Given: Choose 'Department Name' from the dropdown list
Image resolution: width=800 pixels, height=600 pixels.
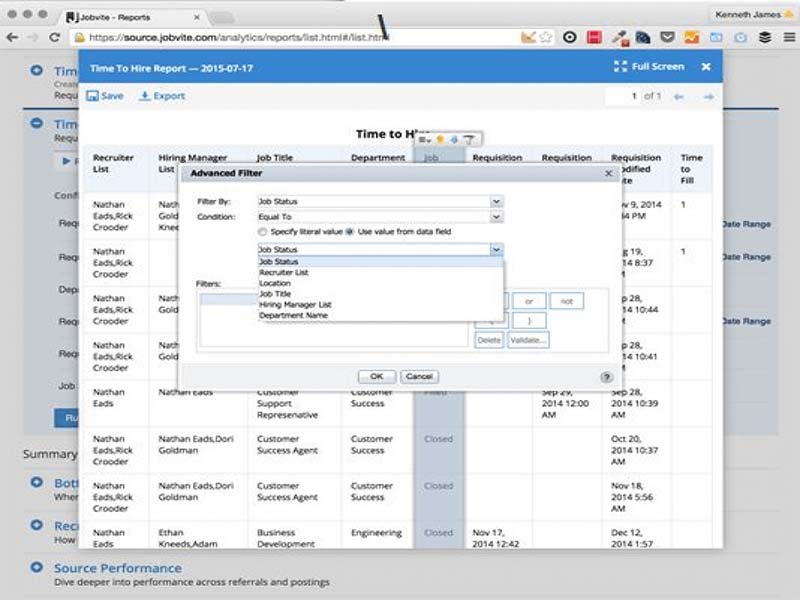Looking at the screenshot, I should click(293, 315).
